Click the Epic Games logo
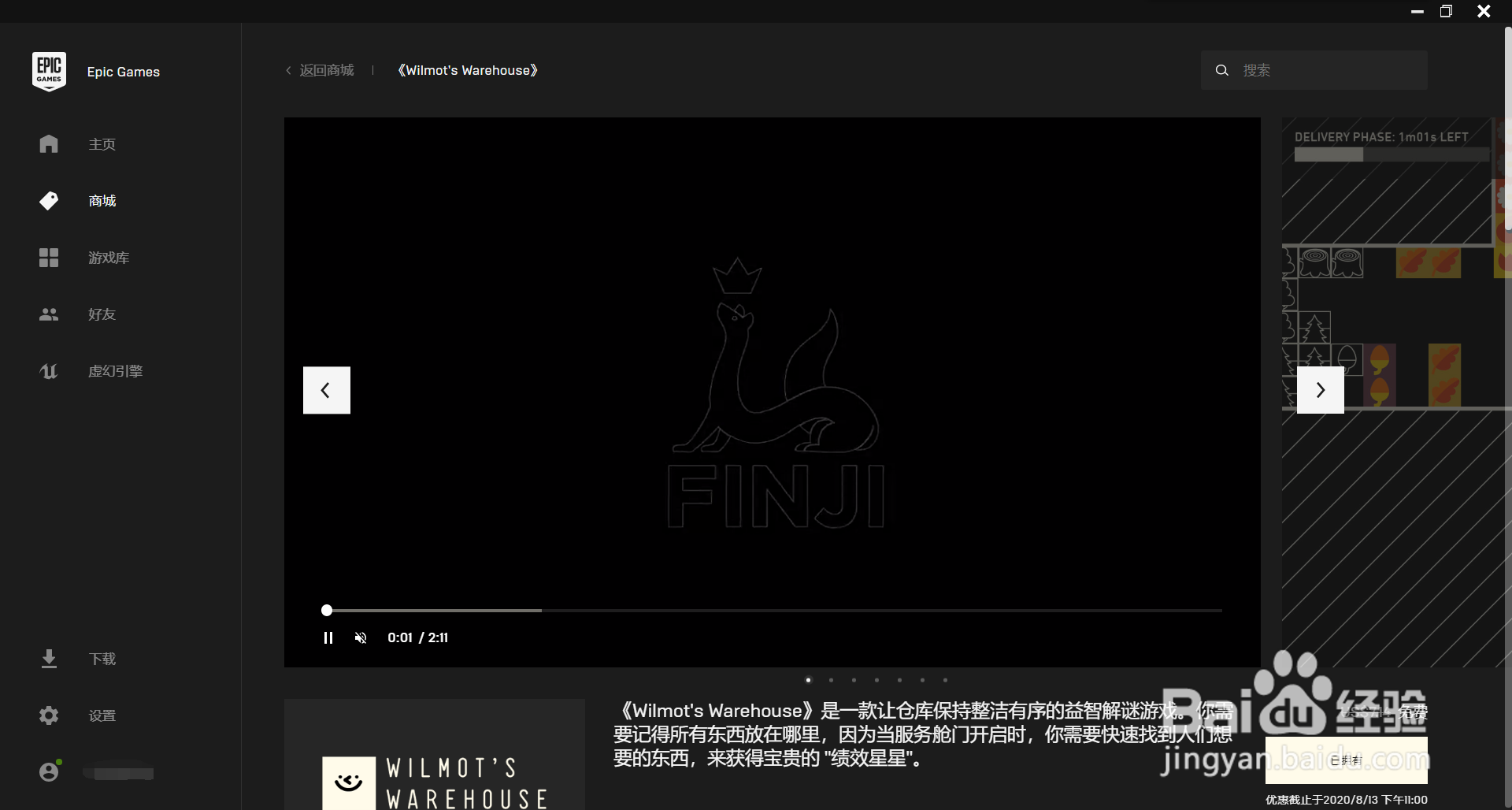1512x810 pixels. [49, 72]
